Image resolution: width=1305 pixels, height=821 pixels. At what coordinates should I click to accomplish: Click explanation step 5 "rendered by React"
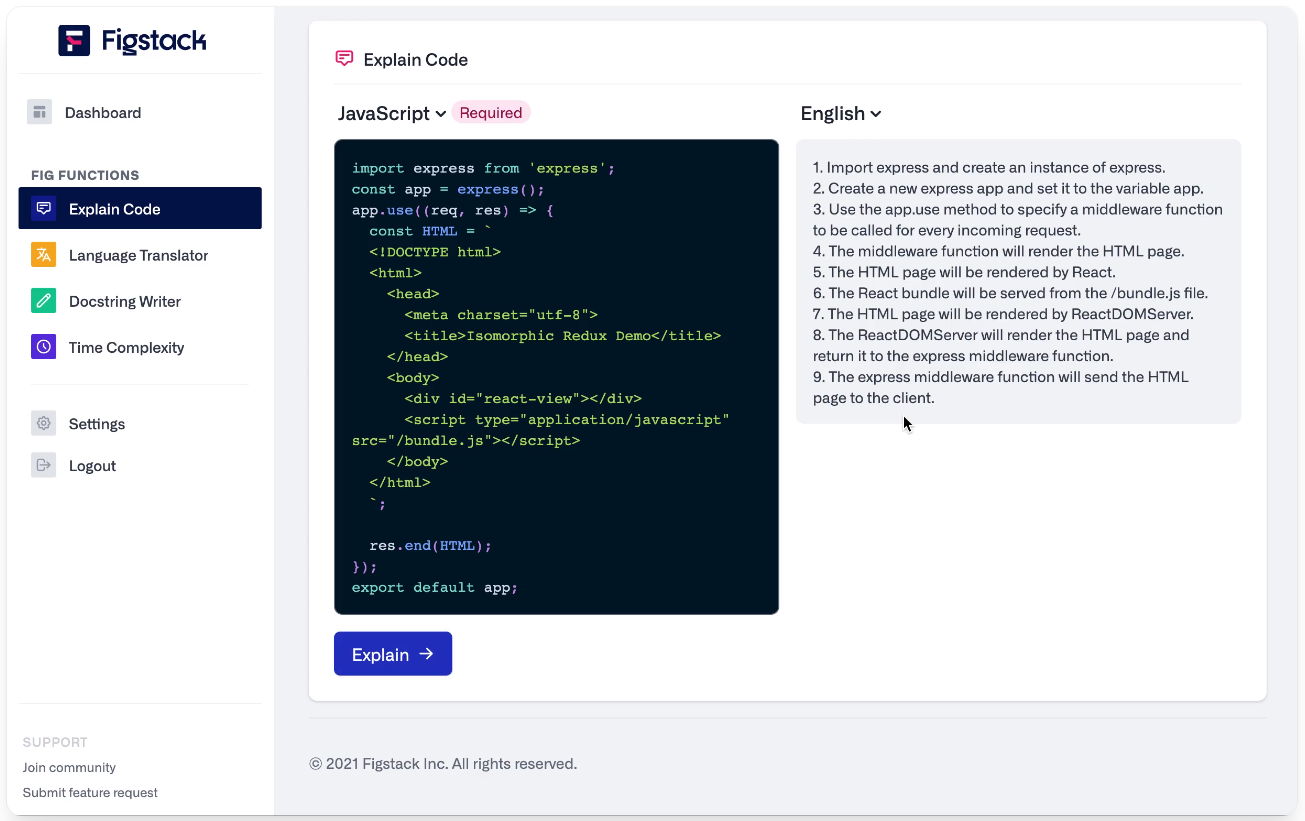click(x=964, y=272)
